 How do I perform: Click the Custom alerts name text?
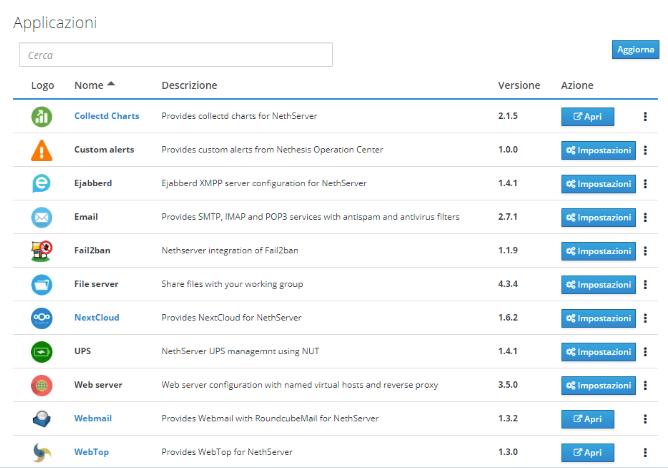pyautogui.click(x=104, y=149)
